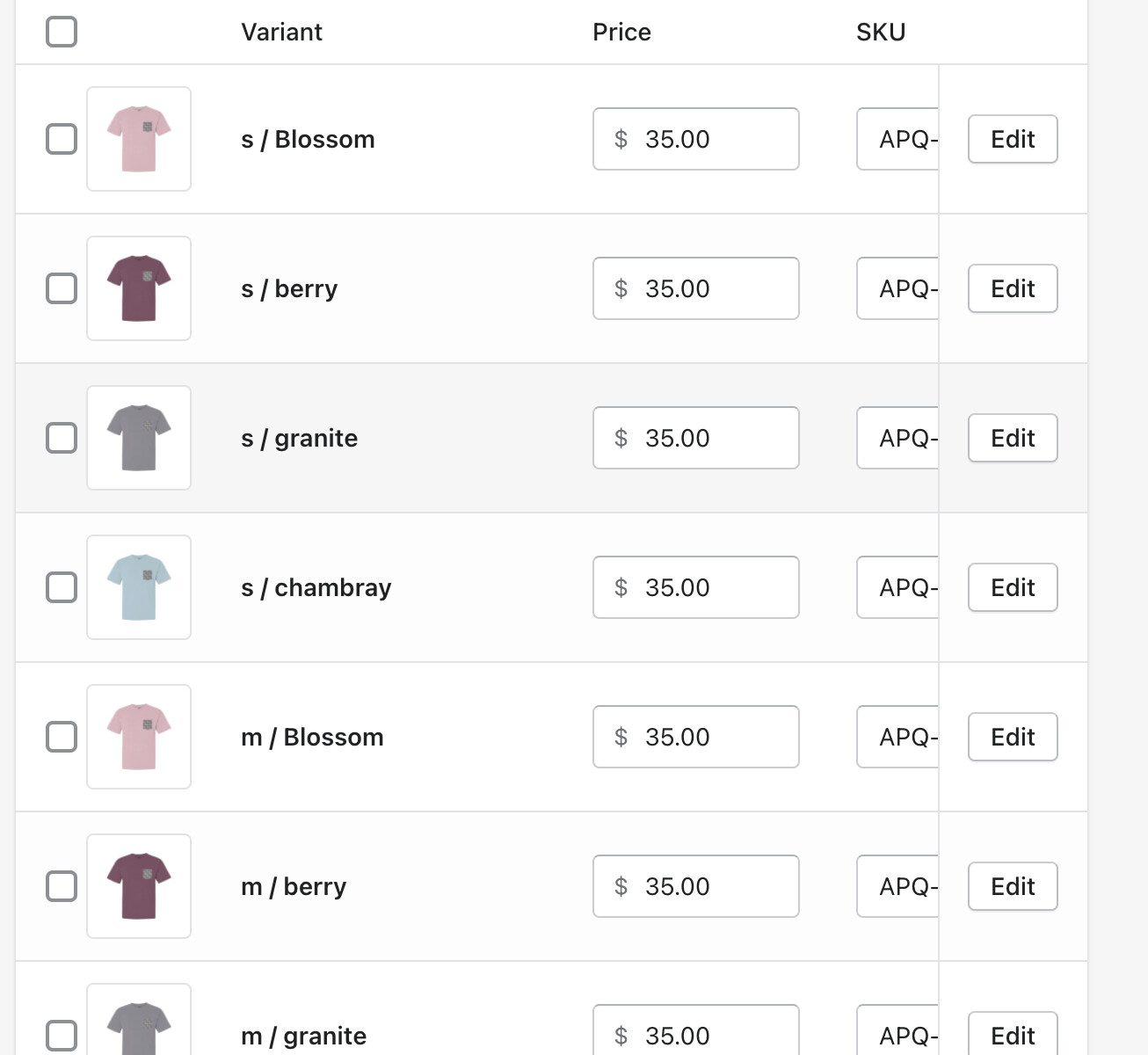Open Edit for s / chambray variant
The image size is (1148, 1055).
point(1013,587)
